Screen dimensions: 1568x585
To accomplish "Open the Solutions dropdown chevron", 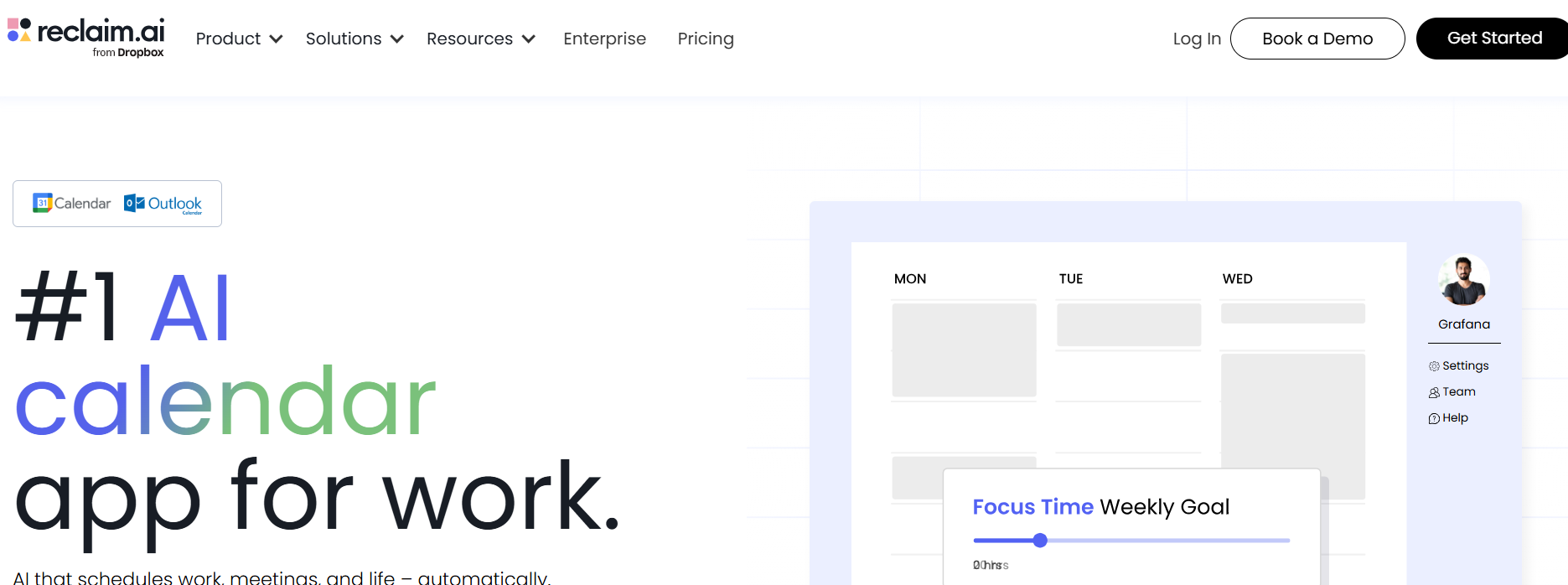I will (397, 39).
